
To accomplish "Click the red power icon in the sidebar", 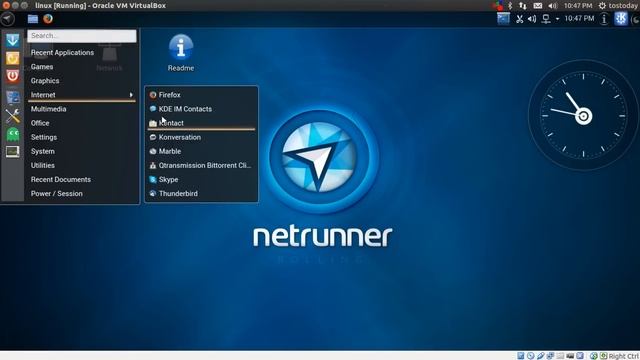I will coord(13,76).
